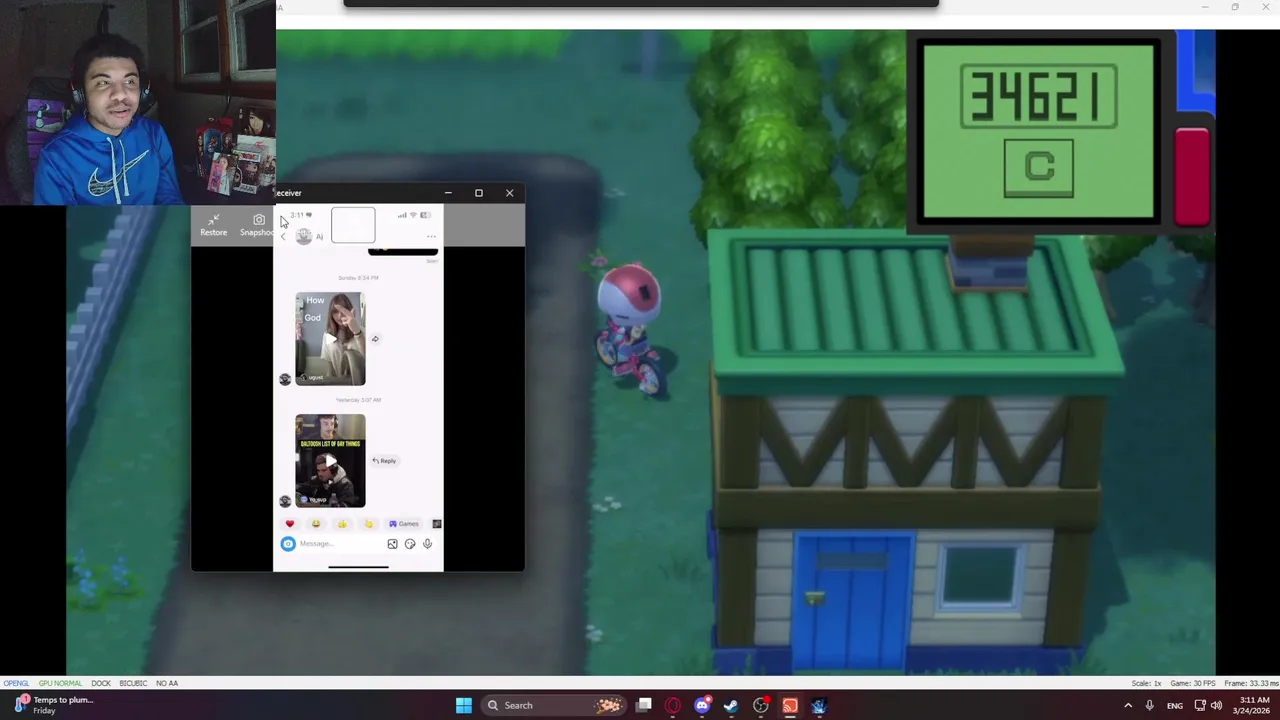Click the 'Game: 30 FPS' status entry
Screen dimensions: 1280x720
[x=1191, y=683]
